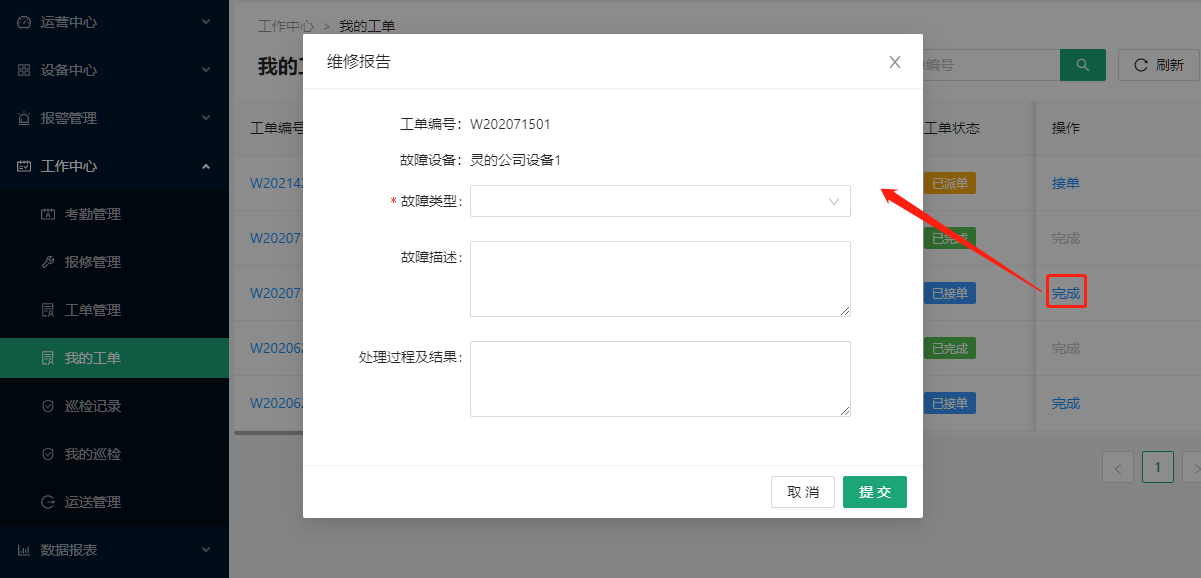Click the 运送管理 icon in sidebar

(x=47, y=502)
